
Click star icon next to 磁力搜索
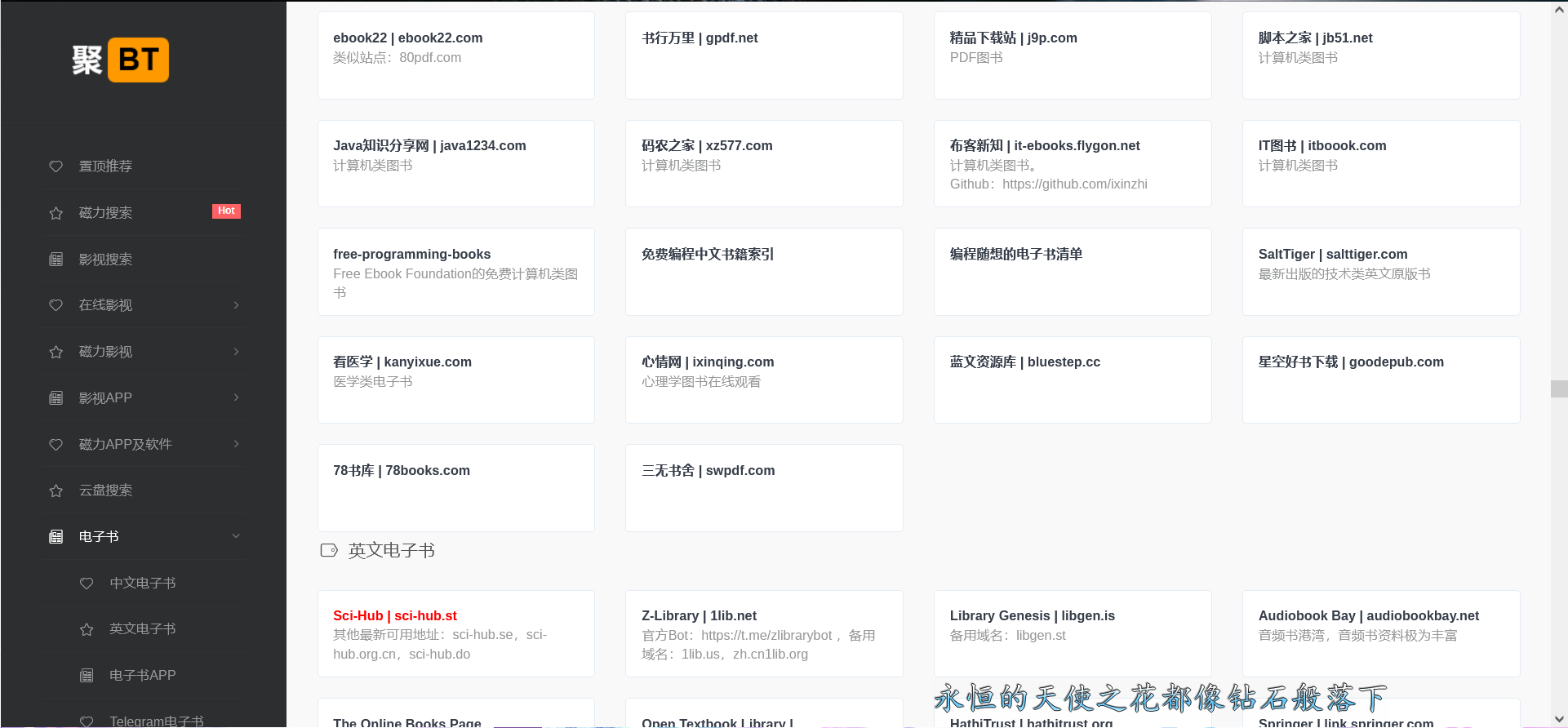pyautogui.click(x=56, y=213)
